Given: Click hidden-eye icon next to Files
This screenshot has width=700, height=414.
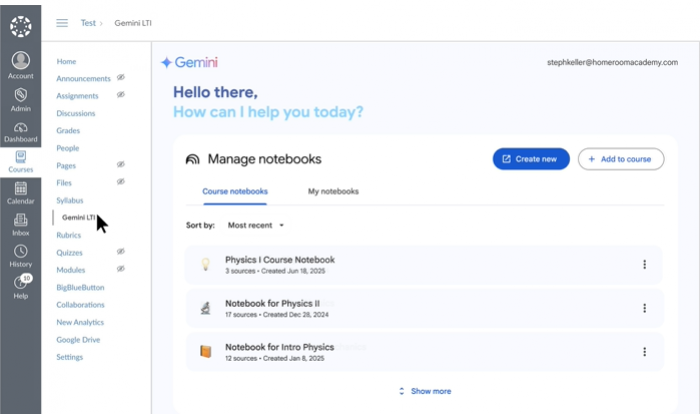Looking at the screenshot, I should click(121, 182).
